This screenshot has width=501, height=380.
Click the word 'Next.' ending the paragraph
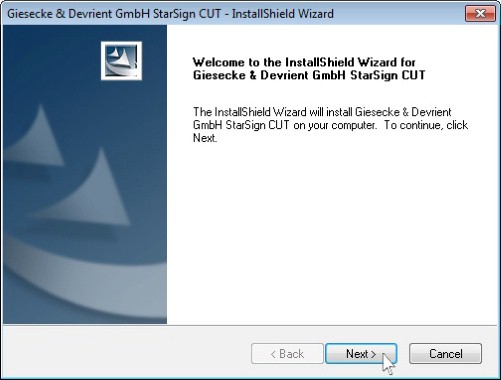(205, 138)
